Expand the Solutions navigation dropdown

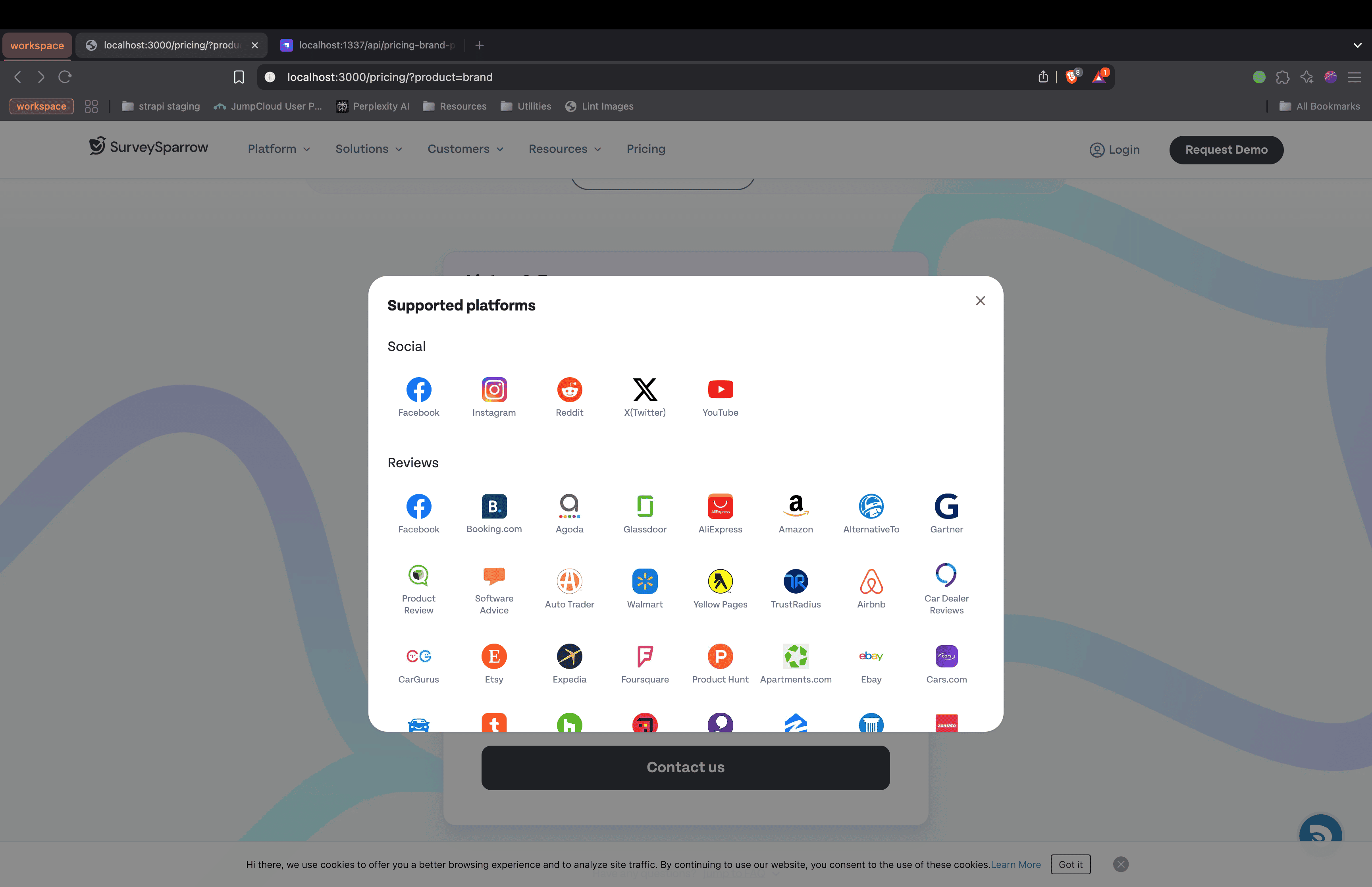(368, 149)
